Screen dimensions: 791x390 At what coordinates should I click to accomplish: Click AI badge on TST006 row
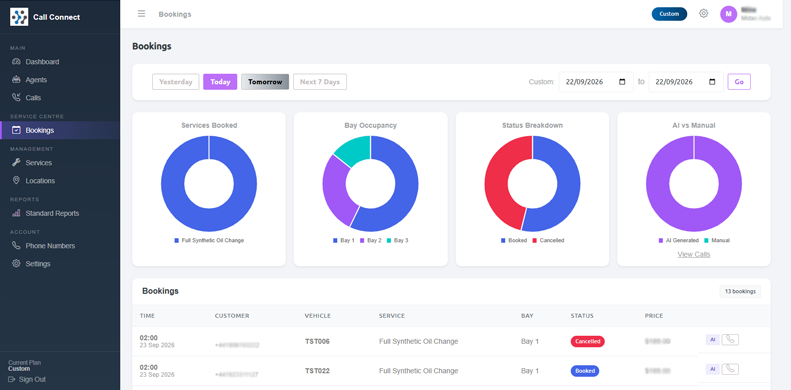pyautogui.click(x=712, y=340)
